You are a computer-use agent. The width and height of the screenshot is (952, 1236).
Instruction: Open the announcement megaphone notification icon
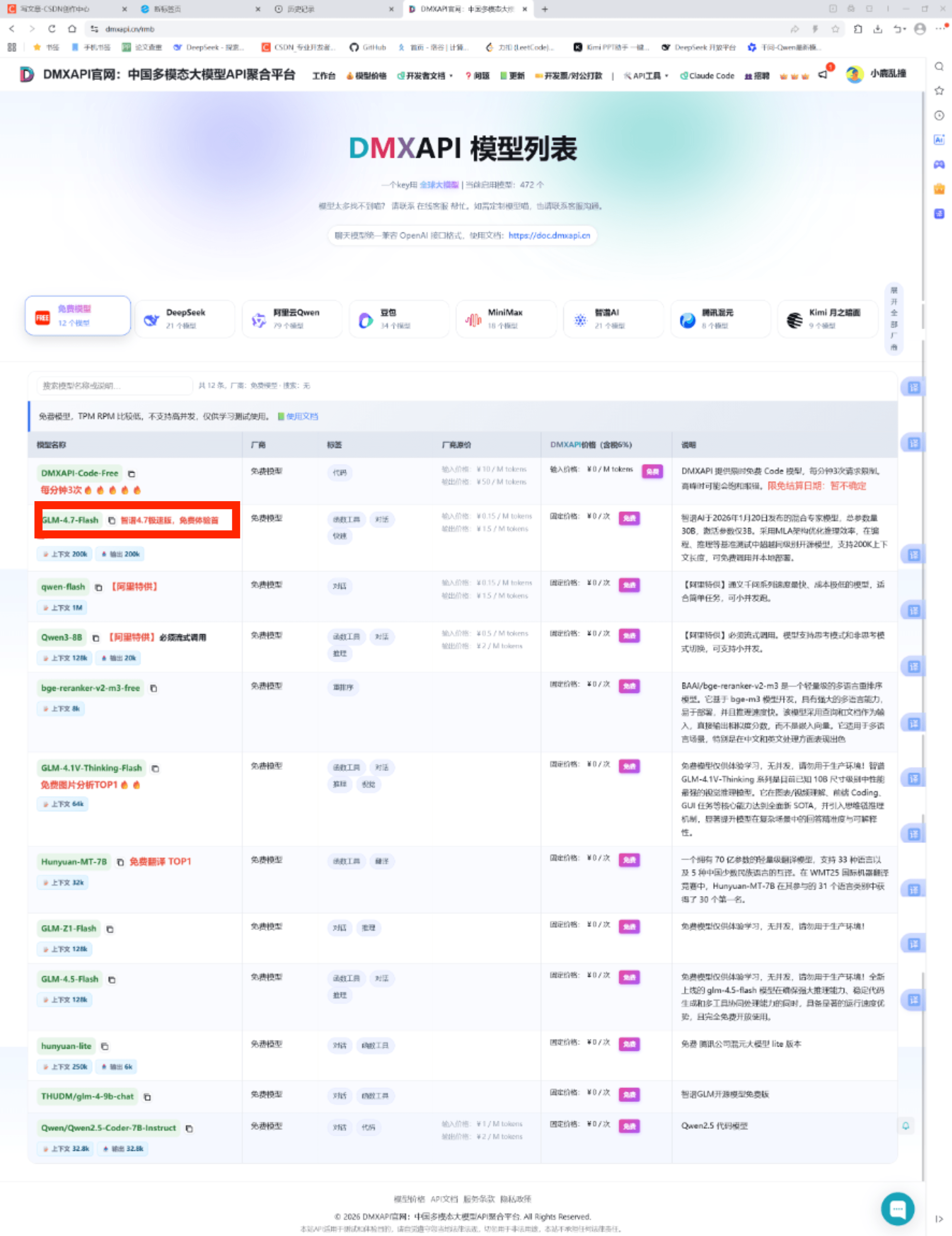click(x=824, y=75)
